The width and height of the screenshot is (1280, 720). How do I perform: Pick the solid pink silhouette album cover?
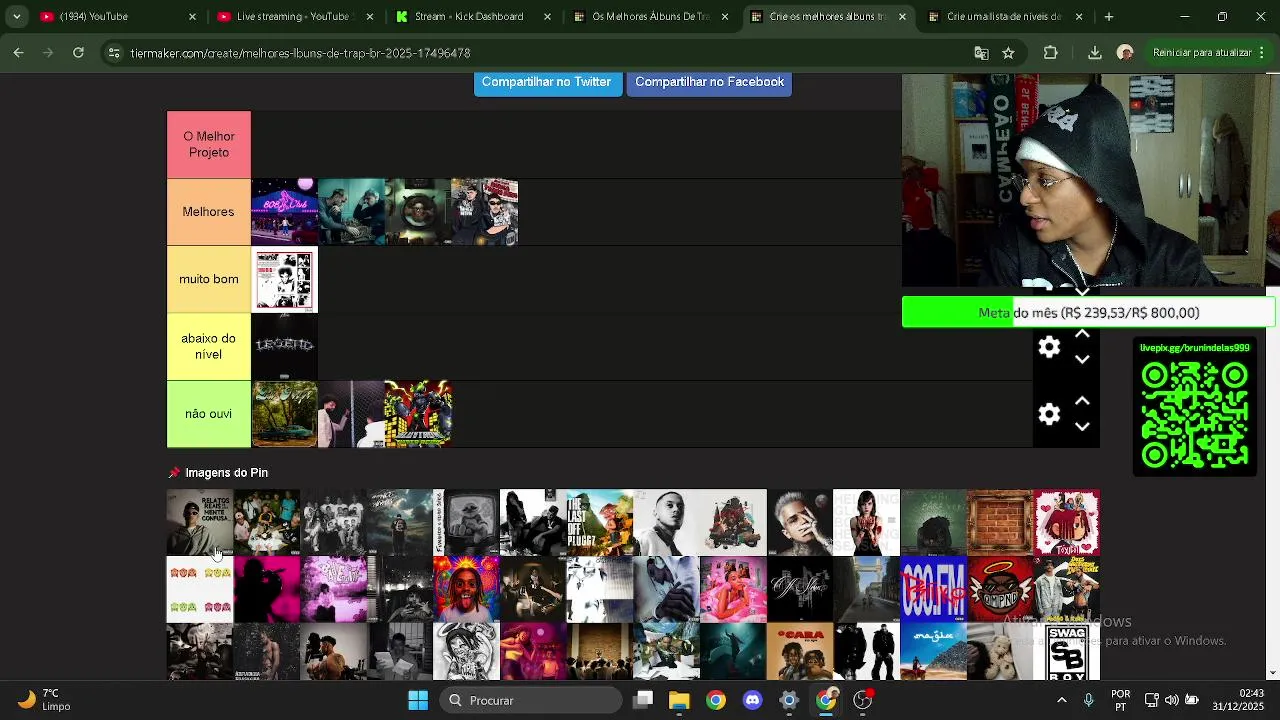tap(267, 589)
